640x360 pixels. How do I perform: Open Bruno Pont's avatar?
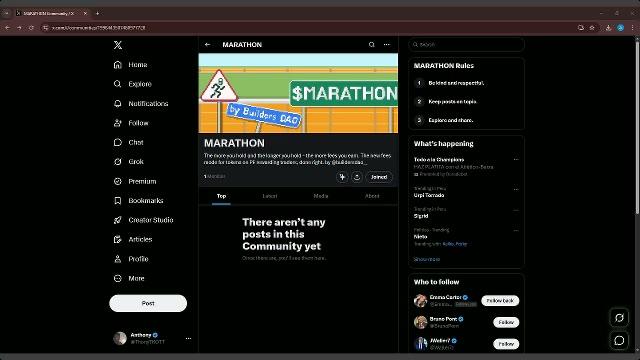click(x=420, y=322)
